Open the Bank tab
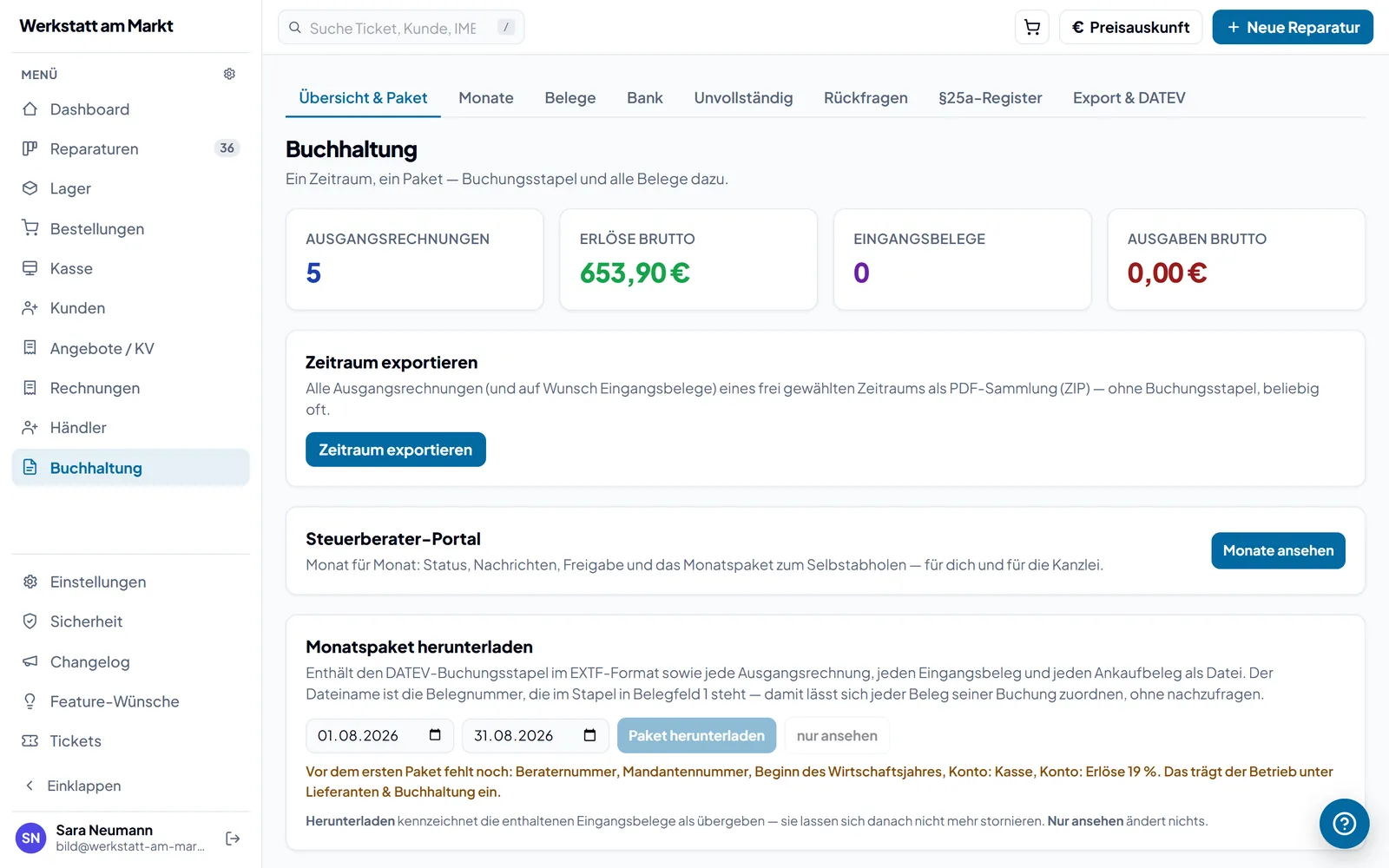This screenshot has height=868, width=1389. (x=645, y=98)
